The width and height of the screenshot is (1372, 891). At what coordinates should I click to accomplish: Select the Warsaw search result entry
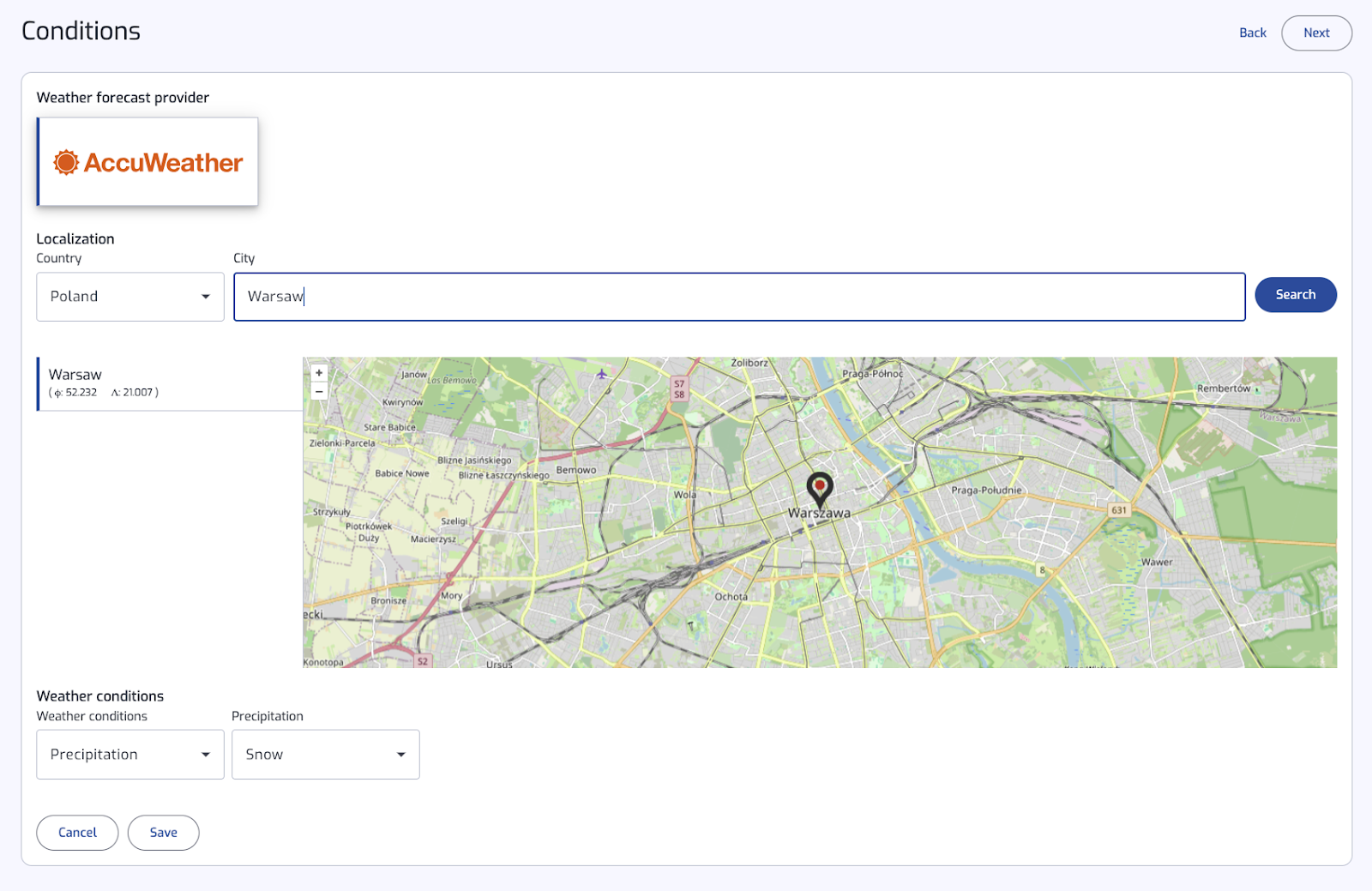pyautogui.click(x=170, y=383)
